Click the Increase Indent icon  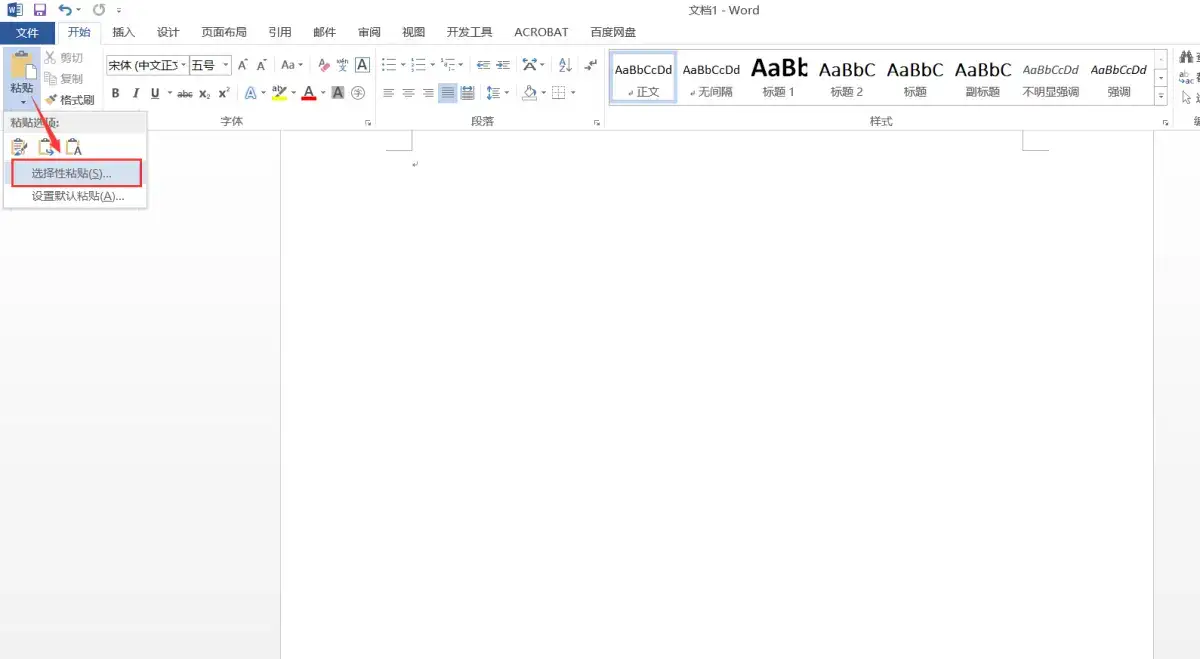tap(505, 65)
